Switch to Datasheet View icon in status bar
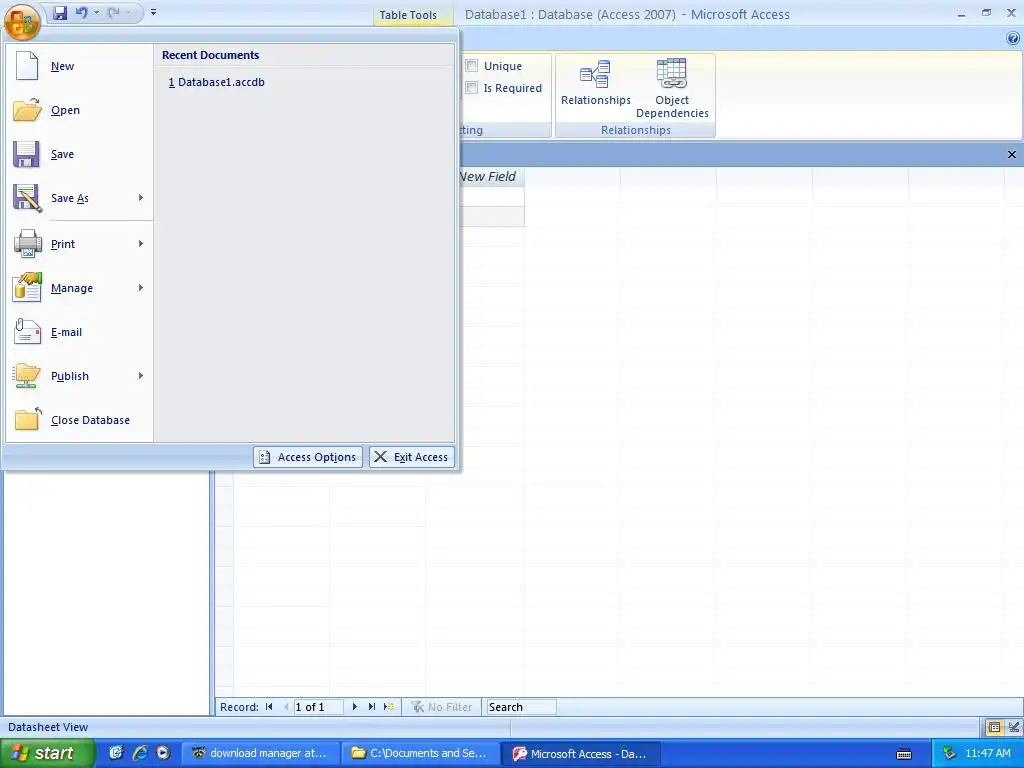This screenshot has width=1024, height=768. 994,727
